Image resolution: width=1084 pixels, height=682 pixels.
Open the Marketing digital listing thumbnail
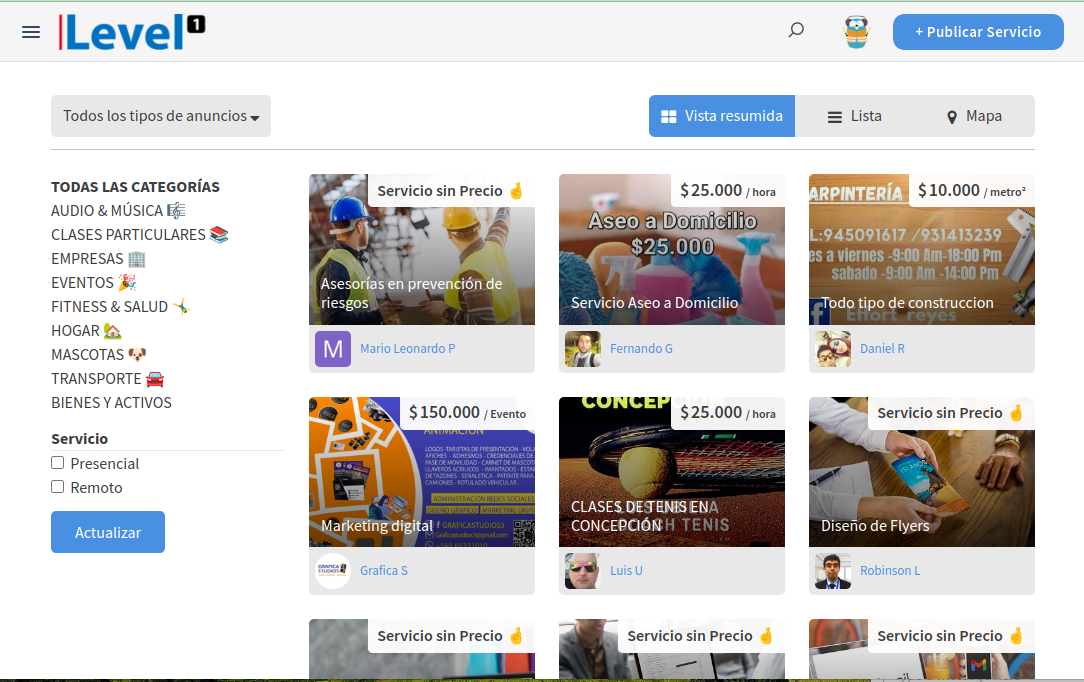(421, 472)
